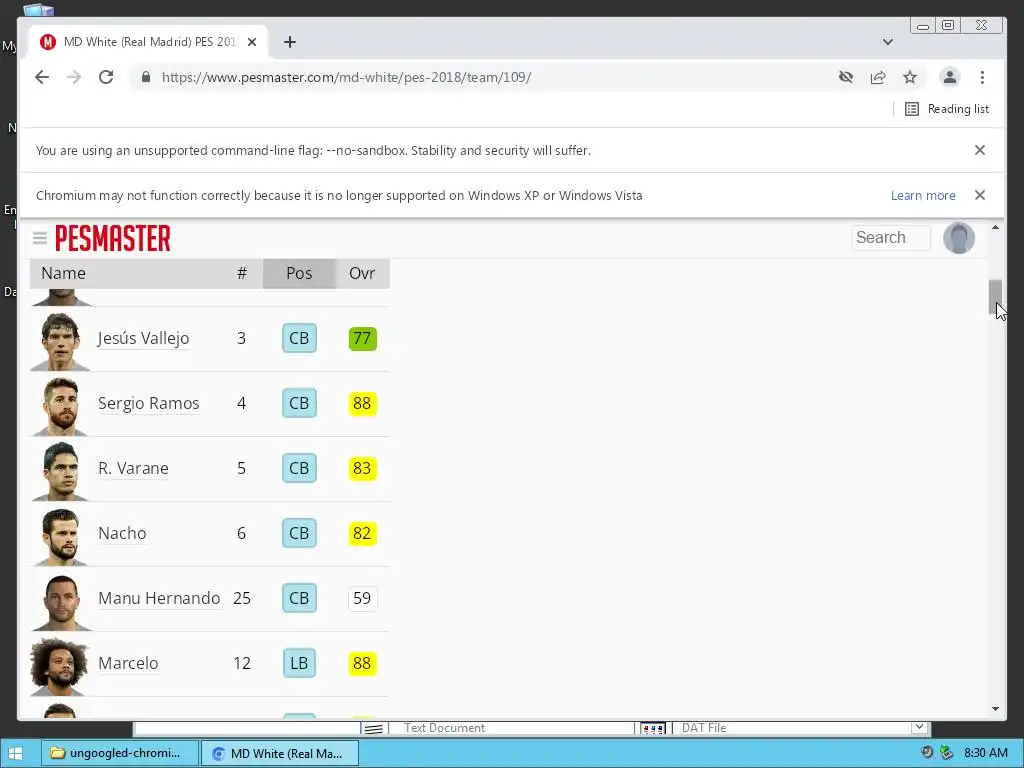The image size is (1024, 768).
Task: Click scrollbar up arrow of page
Action: pos(995,227)
